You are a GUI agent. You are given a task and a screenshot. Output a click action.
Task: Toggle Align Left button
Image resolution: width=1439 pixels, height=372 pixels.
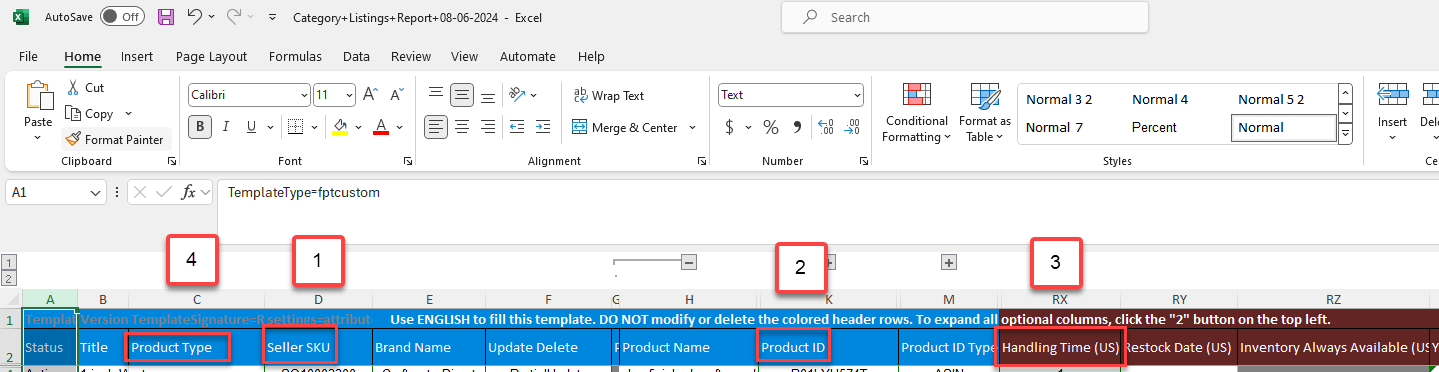(435, 127)
